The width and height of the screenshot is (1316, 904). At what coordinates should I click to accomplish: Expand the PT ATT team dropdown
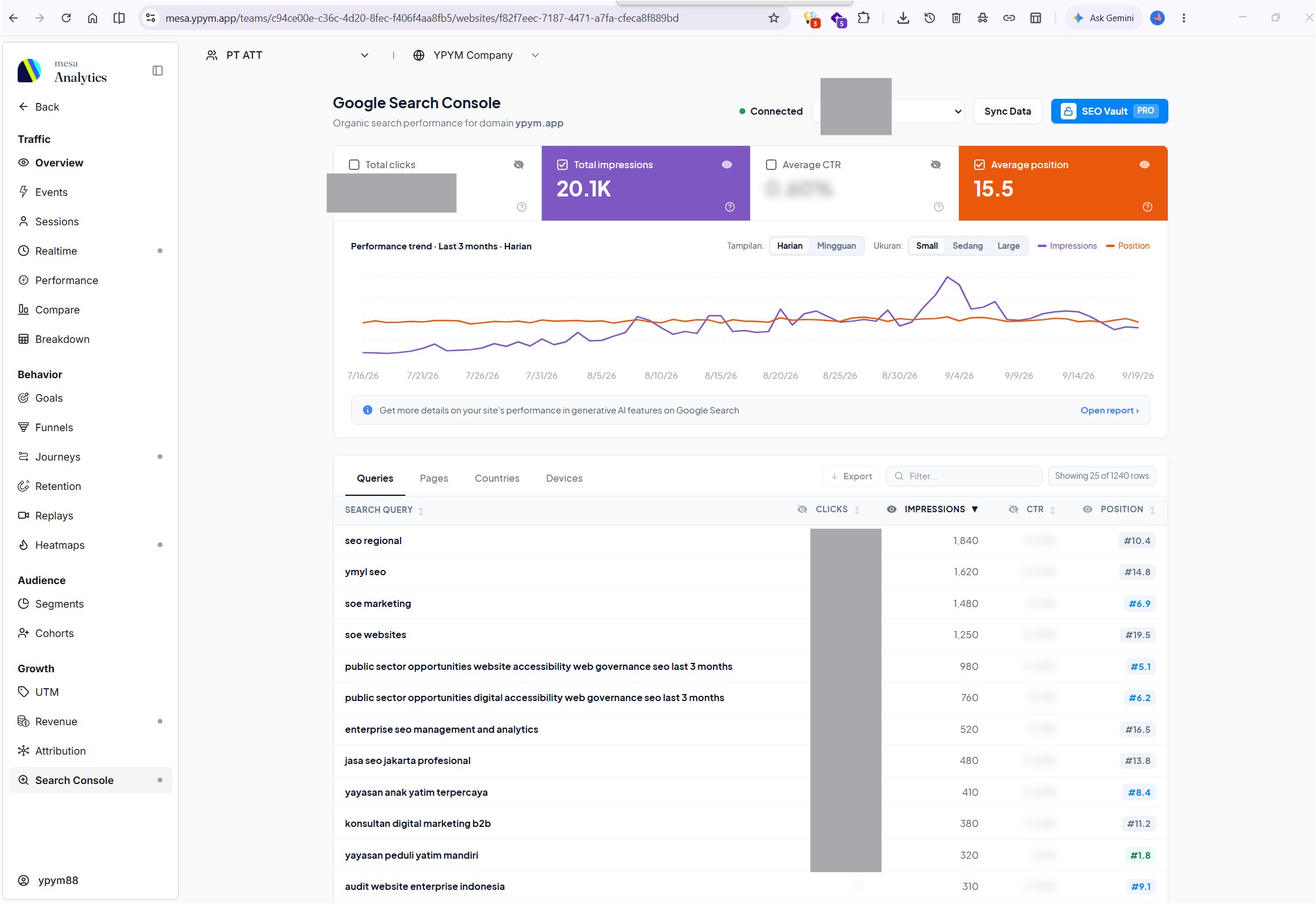coord(288,55)
